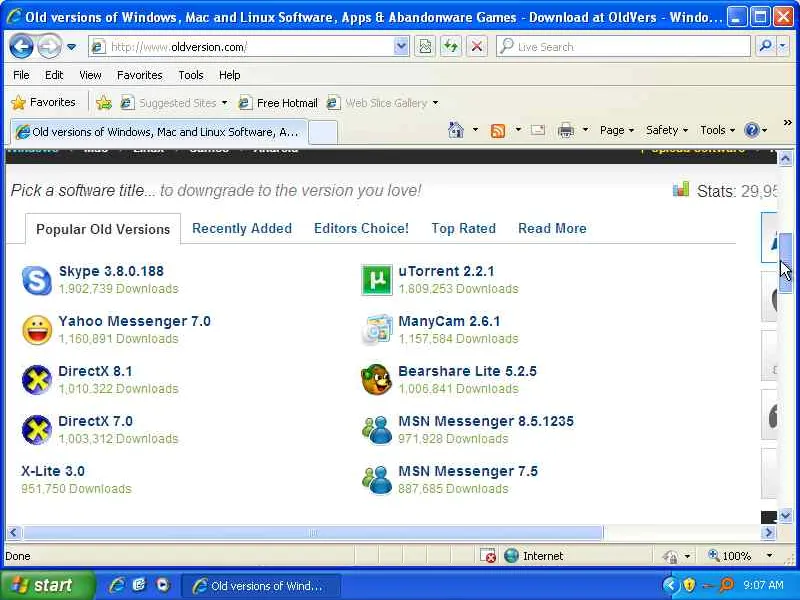The width and height of the screenshot is (800, 600).
Task: Click MSN Messenger 8.5.1235 icon
Action: click(x=377, y=430)
